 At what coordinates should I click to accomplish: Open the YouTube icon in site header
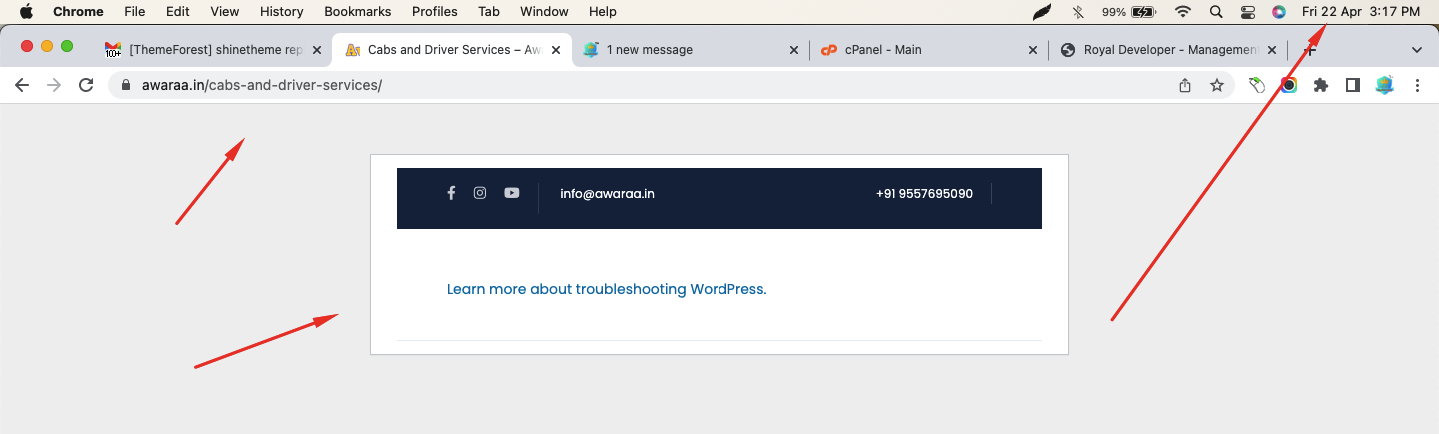[512, 193]
